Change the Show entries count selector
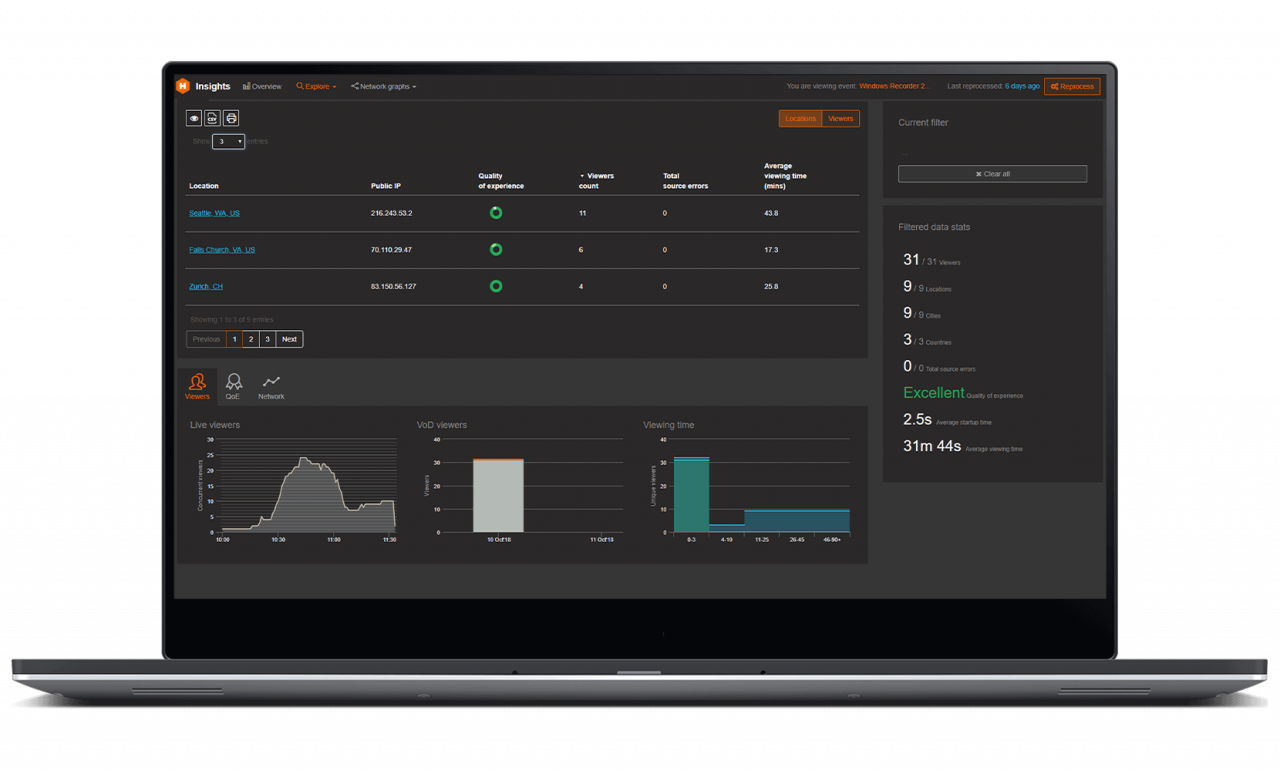The height and width of the screenshot is (771, 1280). tap(228, 141)
